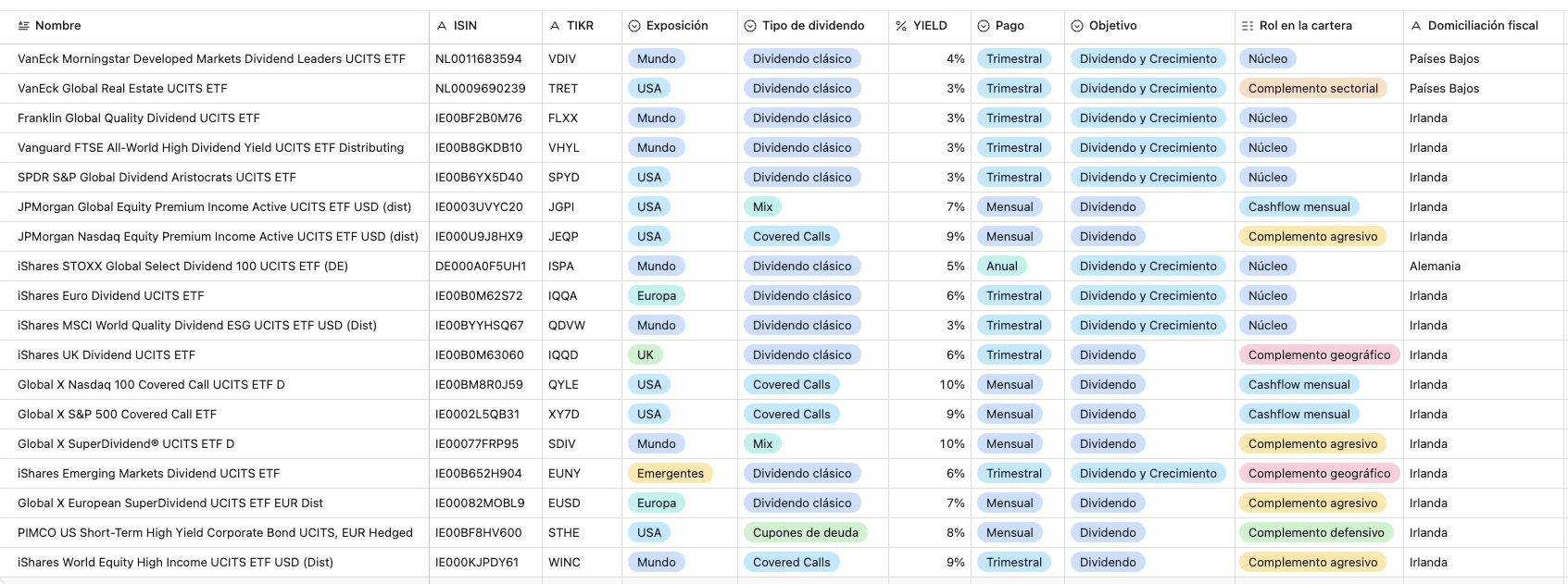Click the Rol en la cartera multiselect icon
This screenshot has width=1568, height=584.
(1248, 26)
